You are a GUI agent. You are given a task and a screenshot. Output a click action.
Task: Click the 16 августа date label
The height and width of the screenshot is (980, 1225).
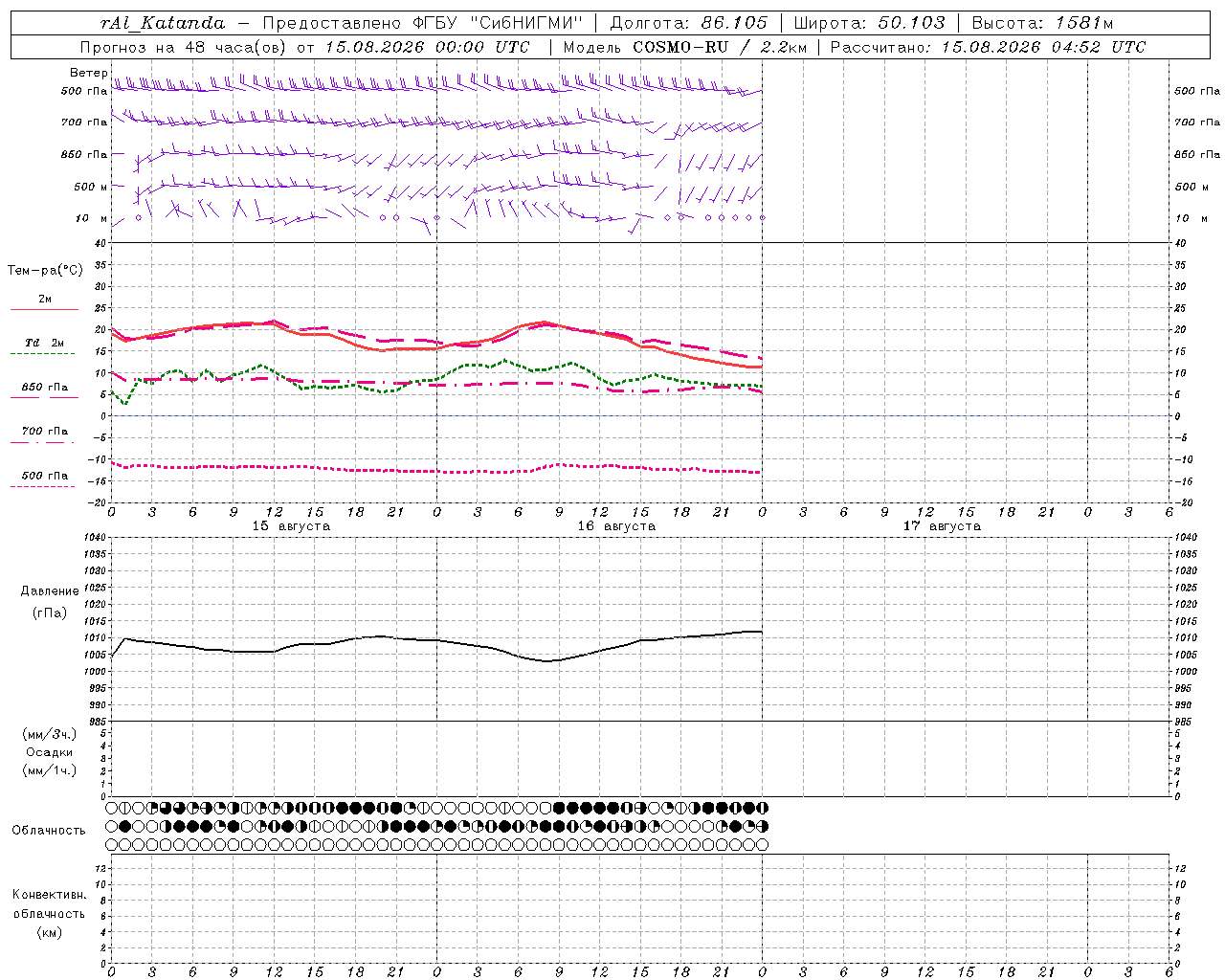click(x=616, y=526)
